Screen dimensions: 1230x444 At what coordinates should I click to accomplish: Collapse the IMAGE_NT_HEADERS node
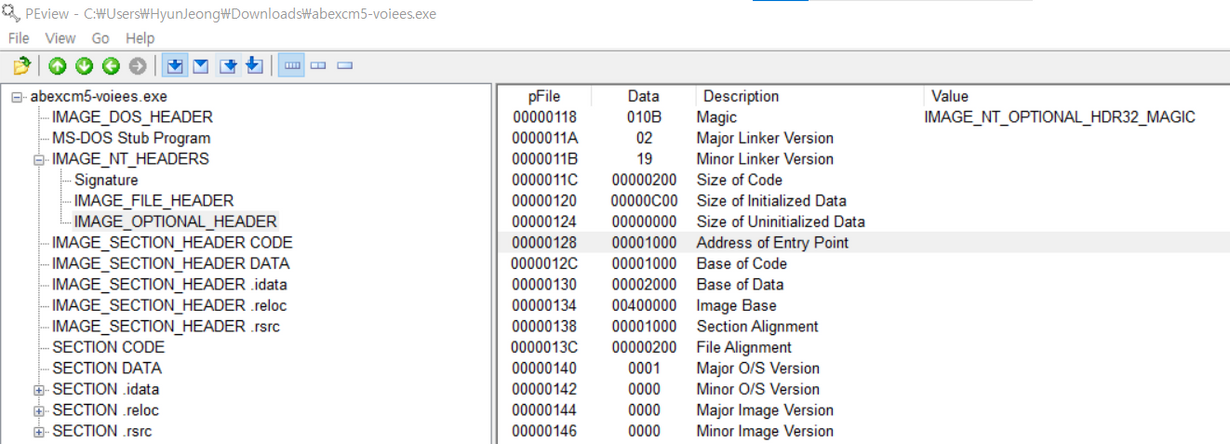click(x=39, y=160)
